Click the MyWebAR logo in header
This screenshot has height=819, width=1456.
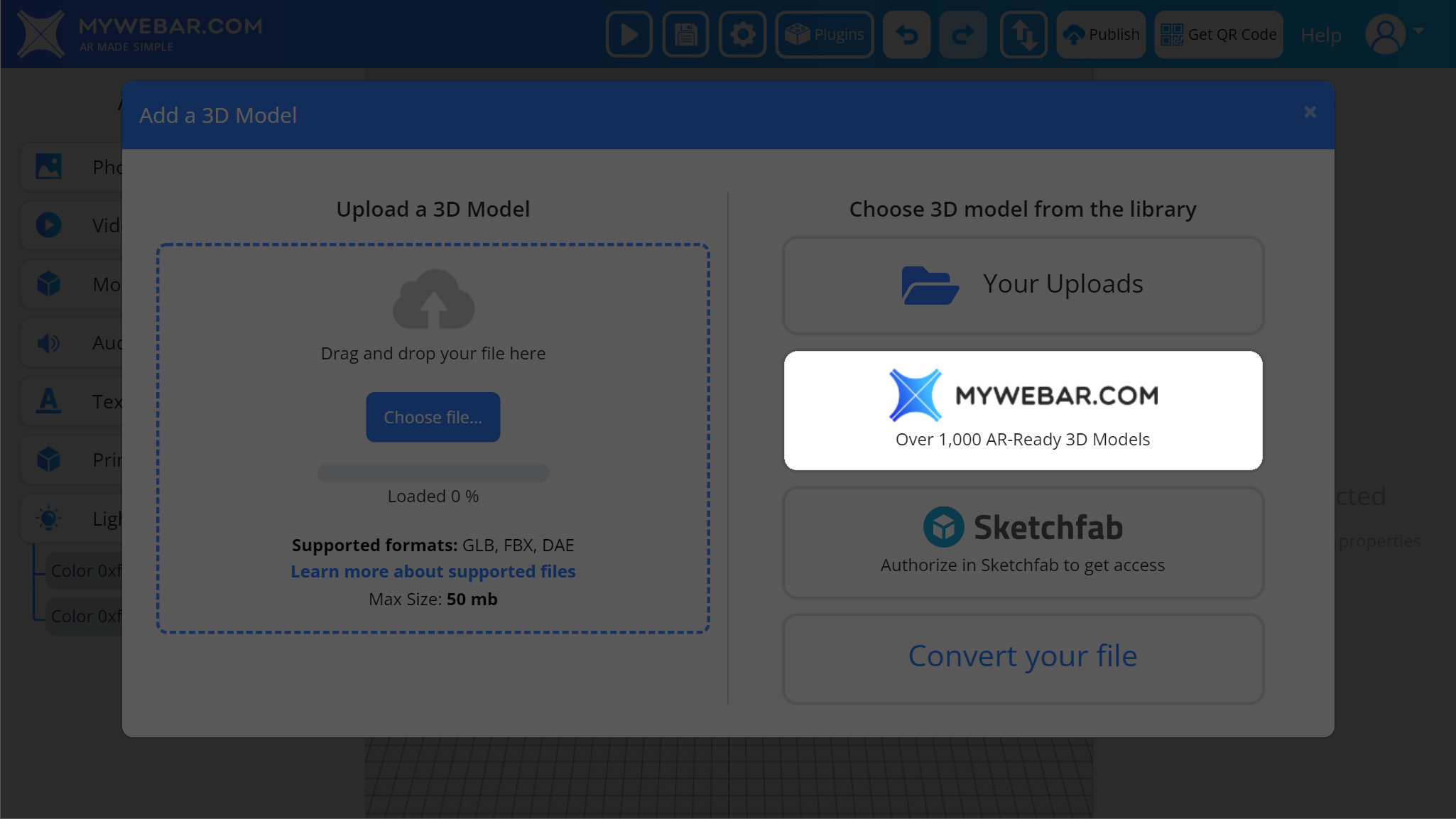[140, 34]
